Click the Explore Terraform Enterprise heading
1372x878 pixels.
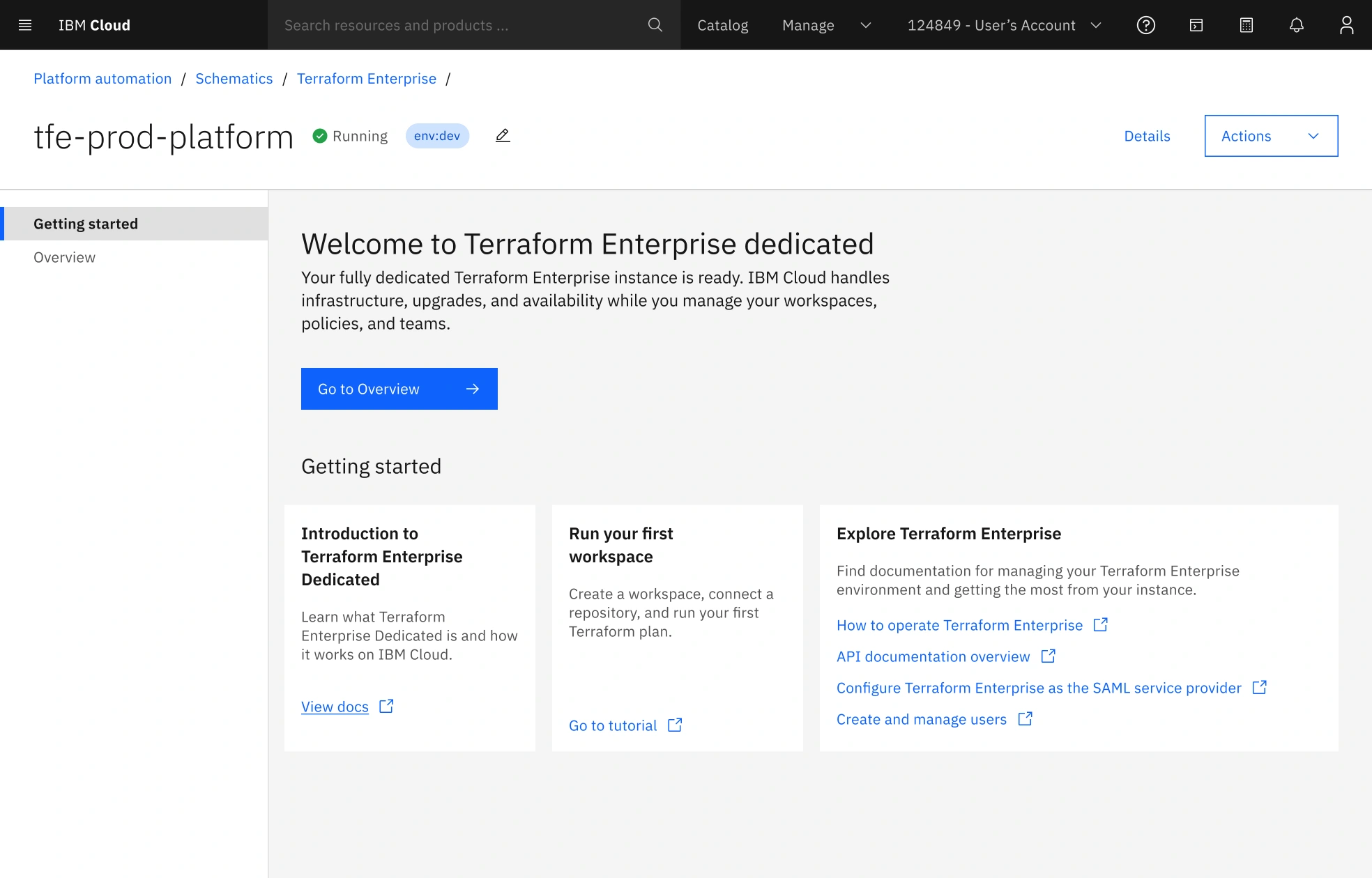(x=949, y=534)
